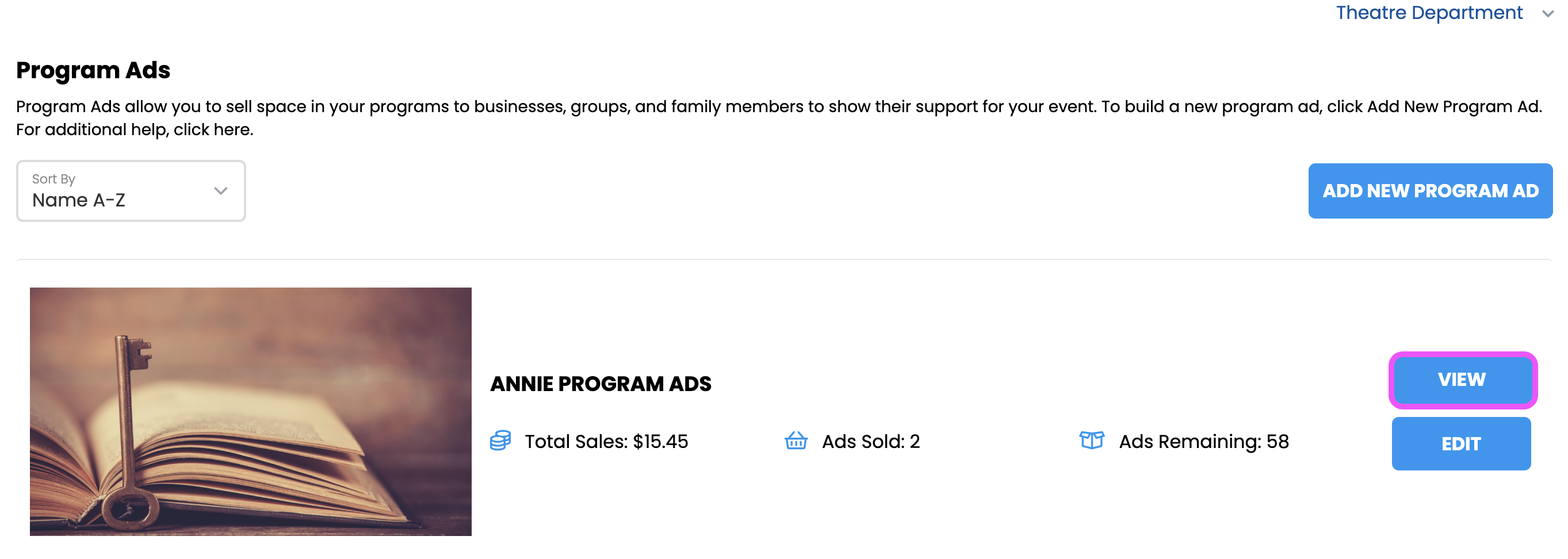Click the Sort By chevron arrow
The height and width of the screenshot is (559, 1568).
(x=221, y=191)
